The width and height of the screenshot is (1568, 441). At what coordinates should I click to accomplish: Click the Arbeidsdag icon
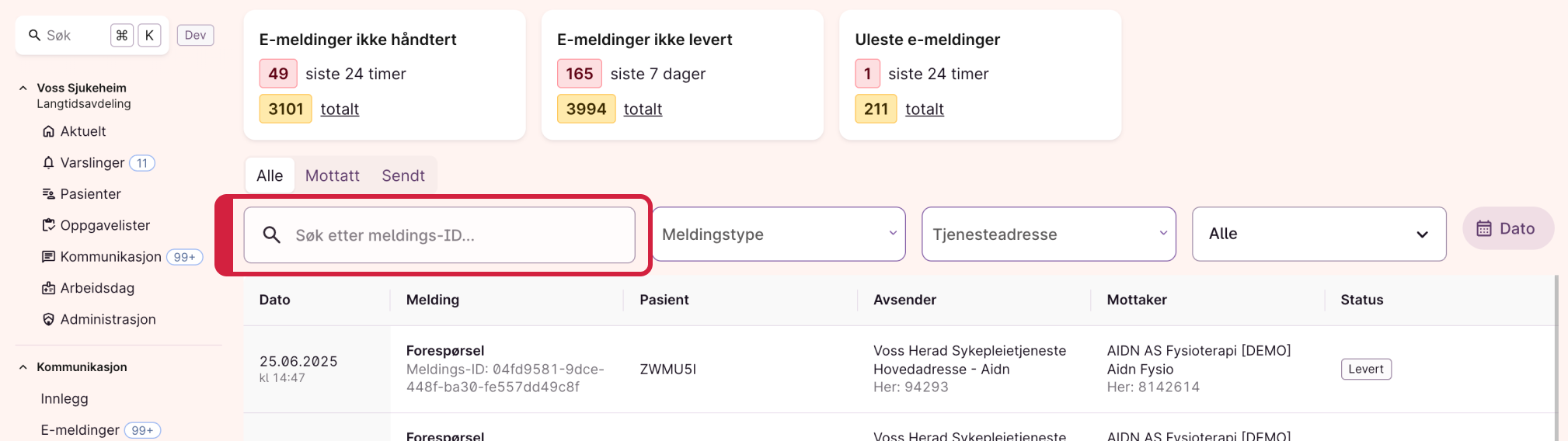pos(48,288)
